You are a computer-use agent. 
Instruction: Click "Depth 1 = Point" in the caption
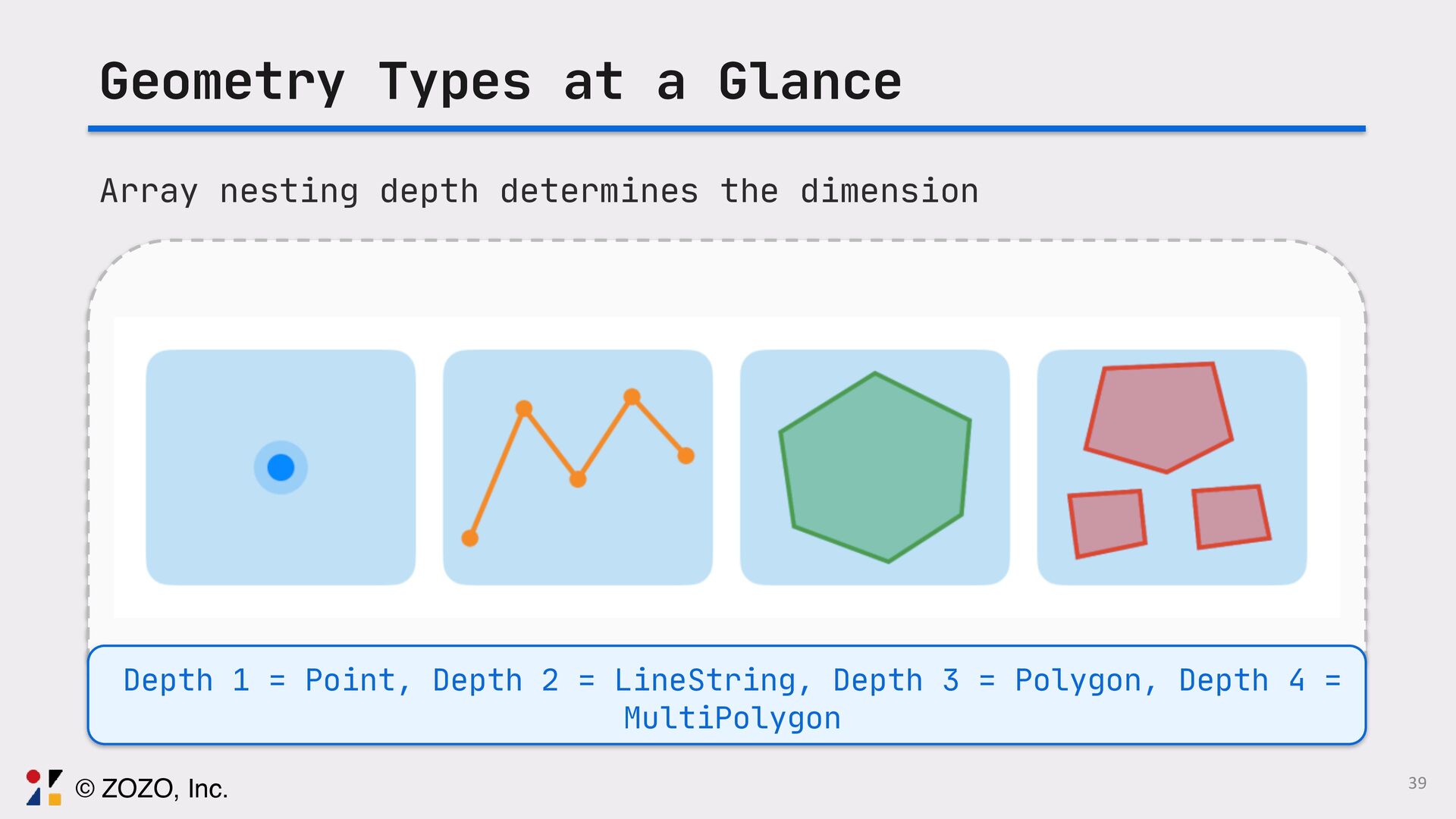tap(259, 680)
